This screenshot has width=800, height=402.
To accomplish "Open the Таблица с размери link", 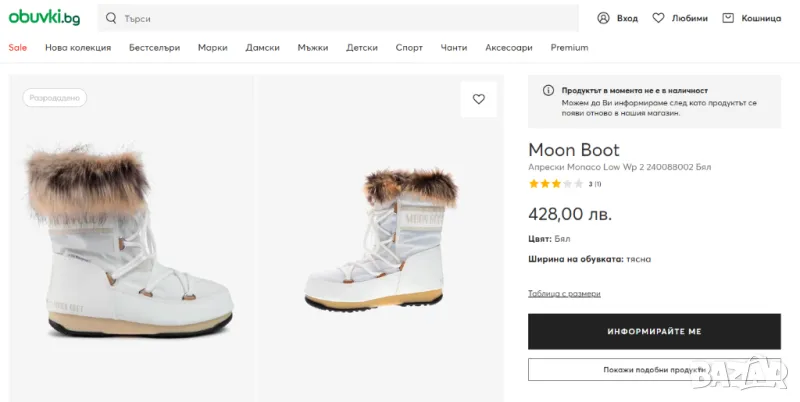I will point(564,293).
